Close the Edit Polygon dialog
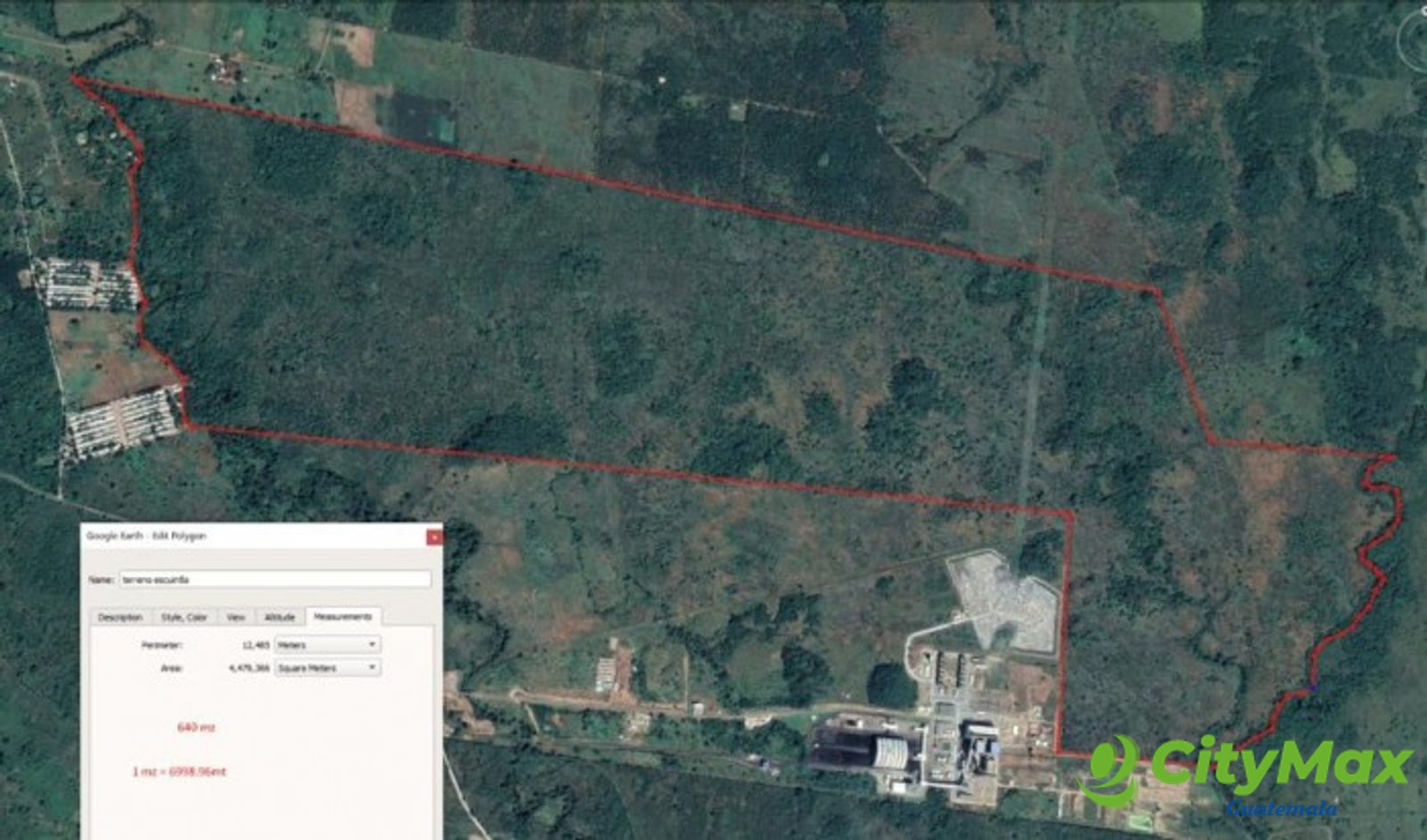 pos(435,536)
